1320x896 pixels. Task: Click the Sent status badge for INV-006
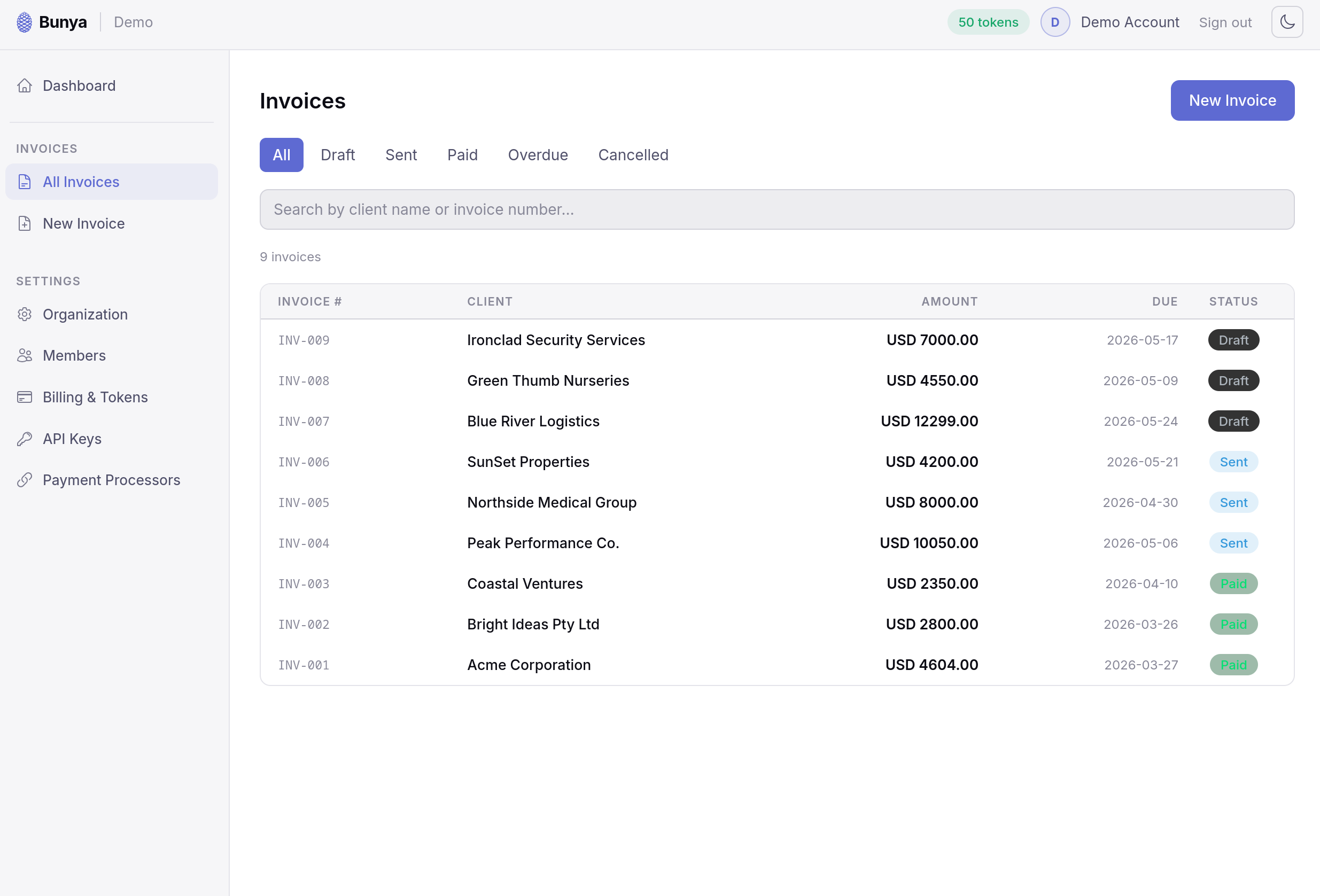[1233, 462]
